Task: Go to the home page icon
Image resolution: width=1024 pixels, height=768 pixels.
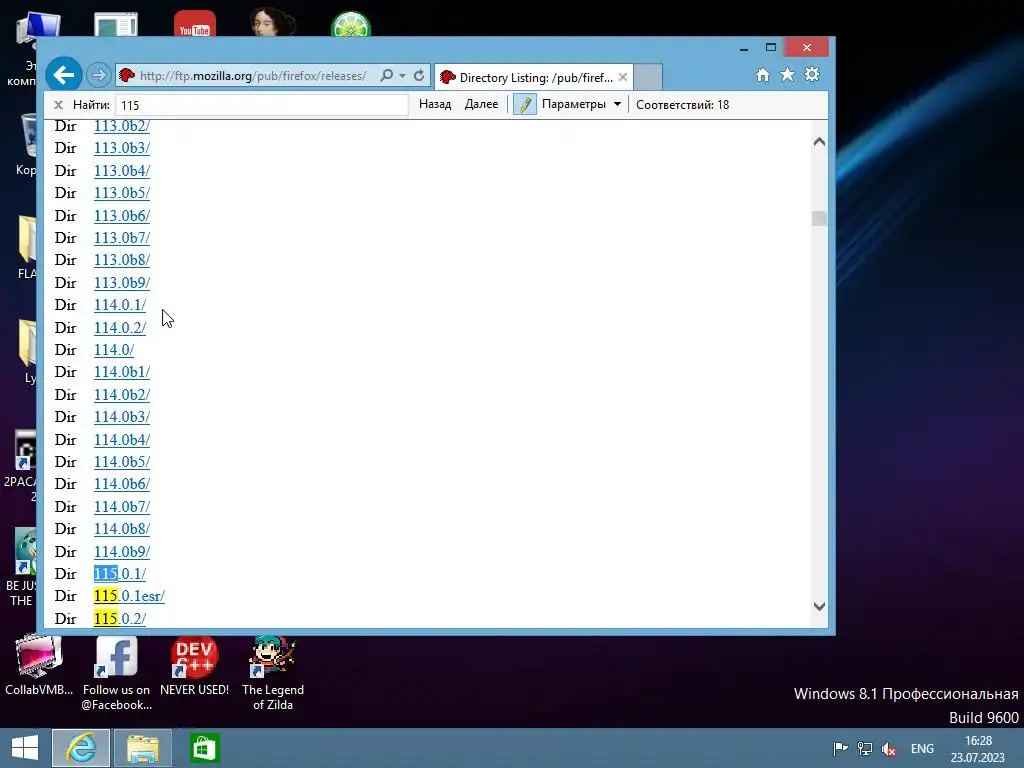Action: click(763, 74)
